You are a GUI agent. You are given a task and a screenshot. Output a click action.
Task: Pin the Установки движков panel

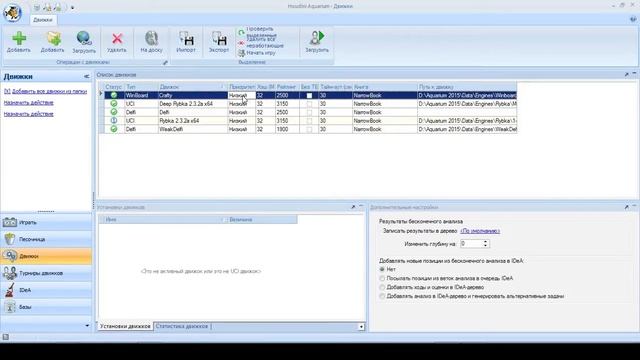click(353, 207)
